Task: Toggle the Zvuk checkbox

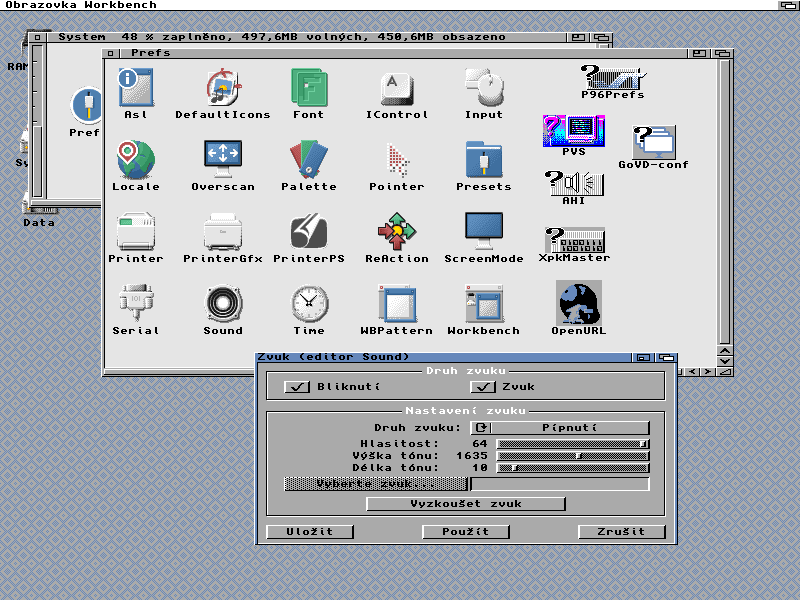Action: pos(484,387)
